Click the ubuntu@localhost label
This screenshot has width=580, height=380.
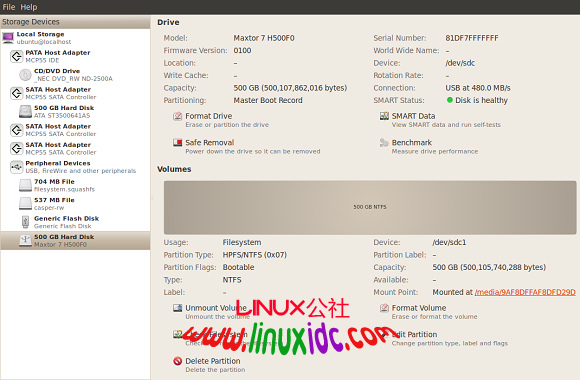(44, 42)
